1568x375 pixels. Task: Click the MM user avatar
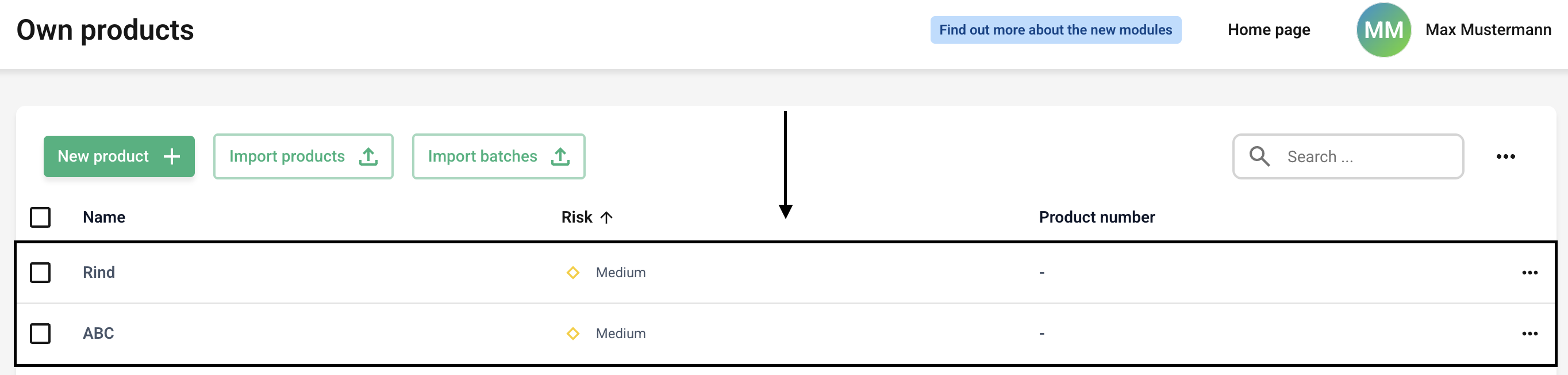click(1383, 30)
